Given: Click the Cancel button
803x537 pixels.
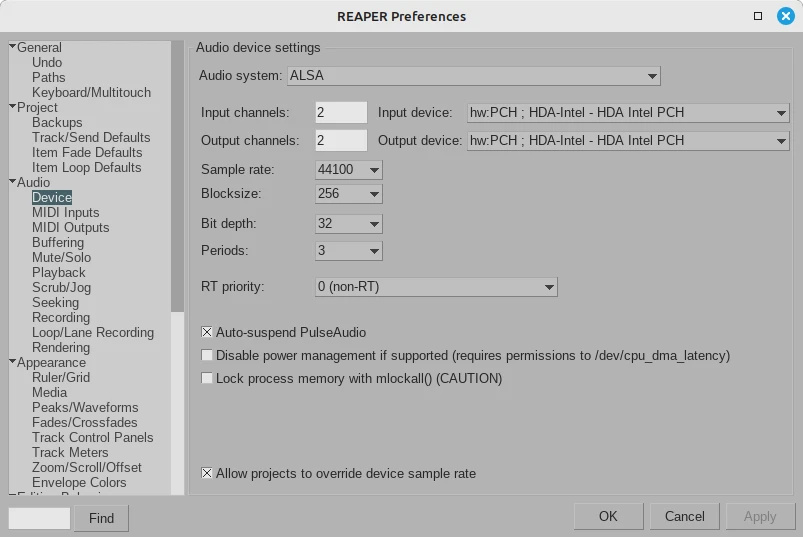Looking at the screenshot, I should pyautogui.click(x=685, y=516).
